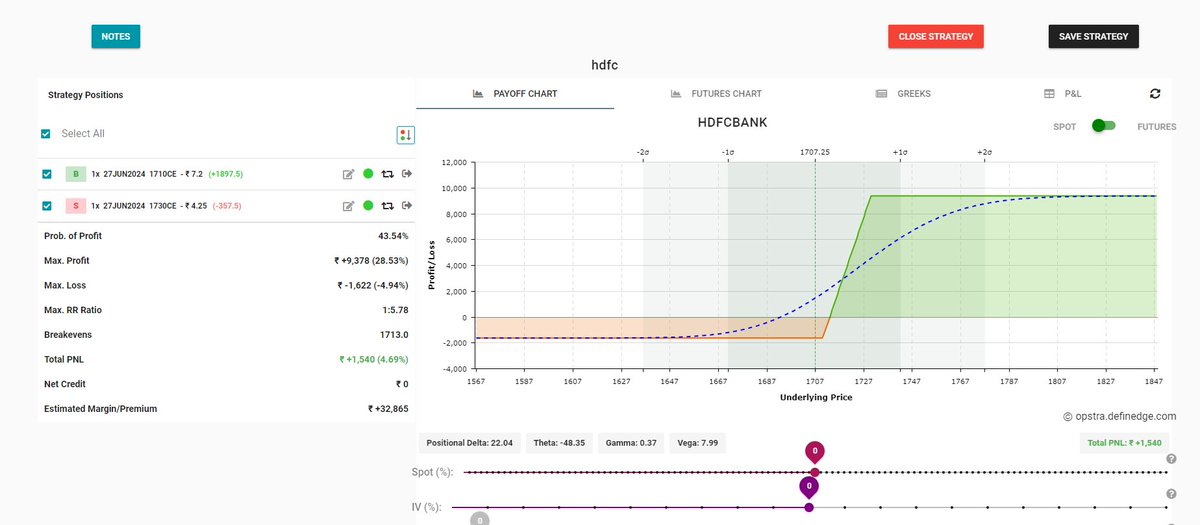Click the 1707.25 spot price marker label
This screenshot has height=525, width=1200.
coord(815,152)
